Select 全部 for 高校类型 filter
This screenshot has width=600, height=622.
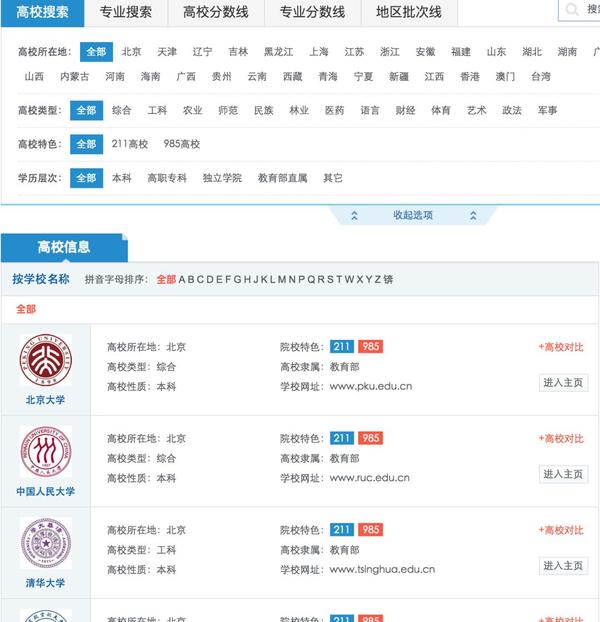(x=86, y=110)
